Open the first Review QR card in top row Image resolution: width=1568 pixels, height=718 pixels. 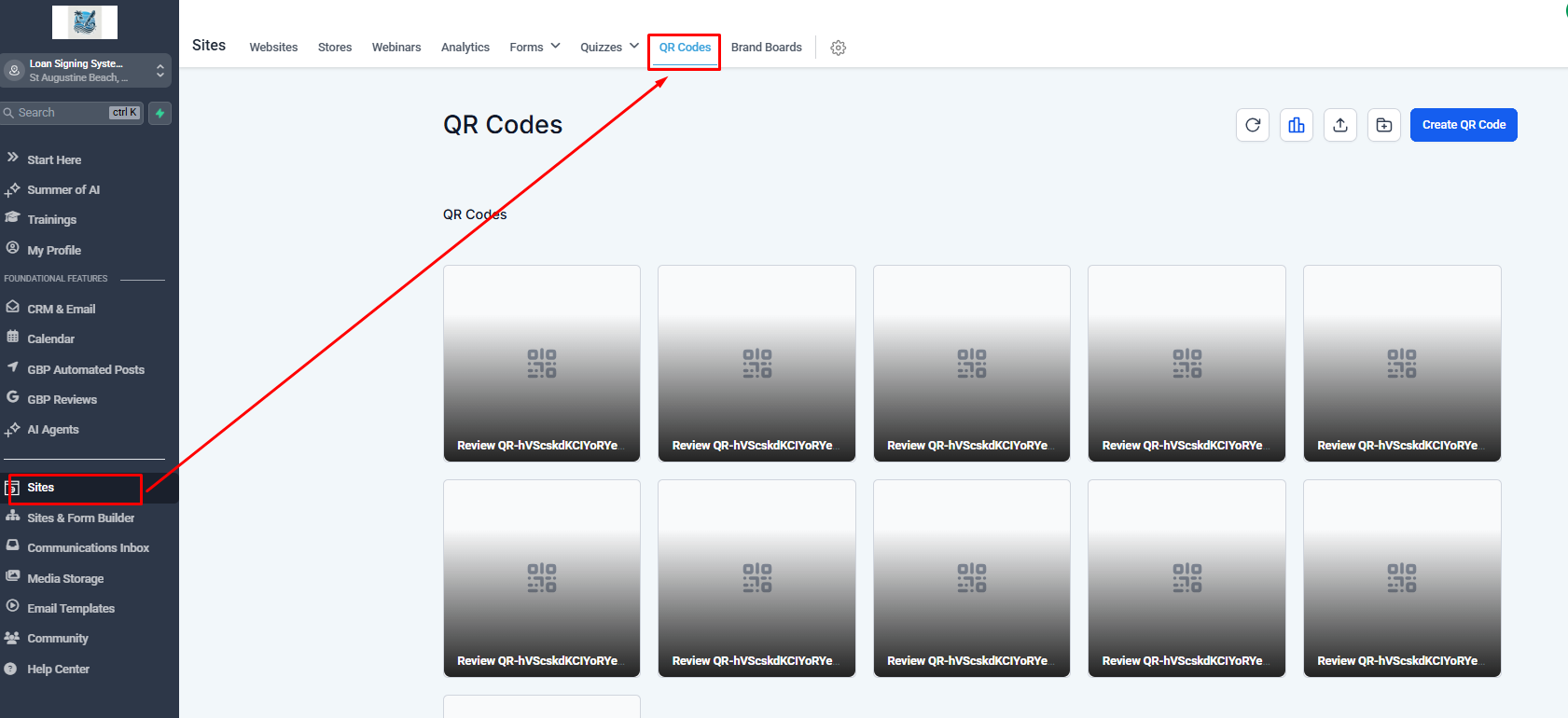(x=542, y=364)
